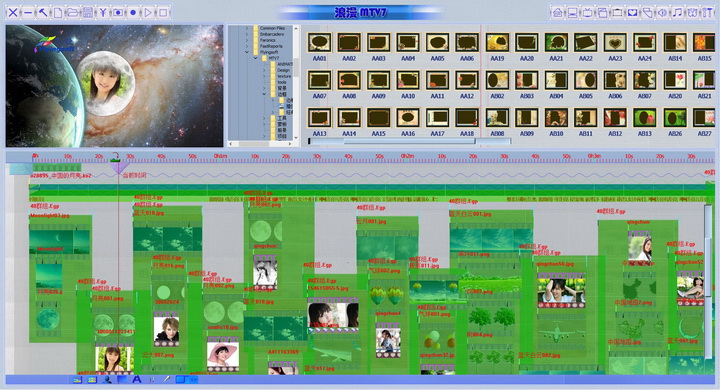The height and width of the screenshot is (390, 720).
Task: Click the folder tree scroll right arrow
Action: click(x=290, y=144)
